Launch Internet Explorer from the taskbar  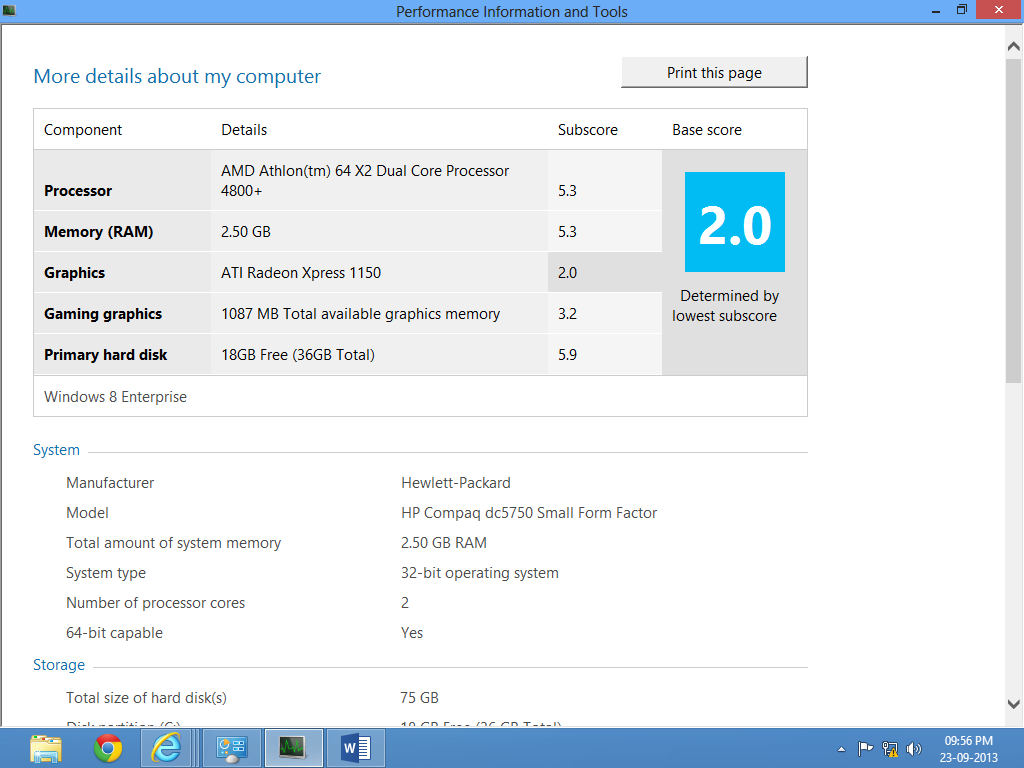pos(168,748)
